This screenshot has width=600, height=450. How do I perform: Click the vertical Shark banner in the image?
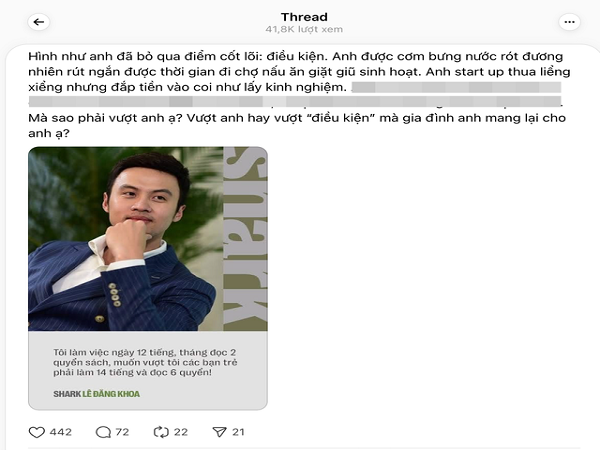tap(245, 239)
